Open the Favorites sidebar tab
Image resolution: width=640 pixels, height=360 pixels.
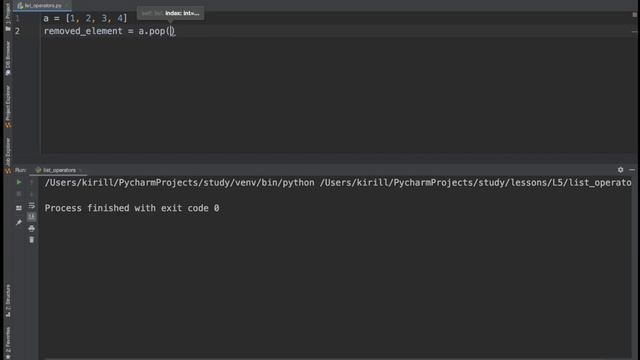click(x=8, y=342)
